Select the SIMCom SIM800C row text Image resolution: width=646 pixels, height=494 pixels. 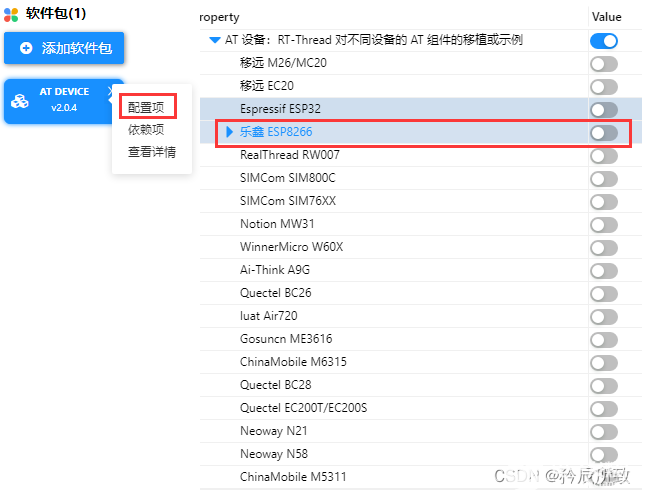288,178
